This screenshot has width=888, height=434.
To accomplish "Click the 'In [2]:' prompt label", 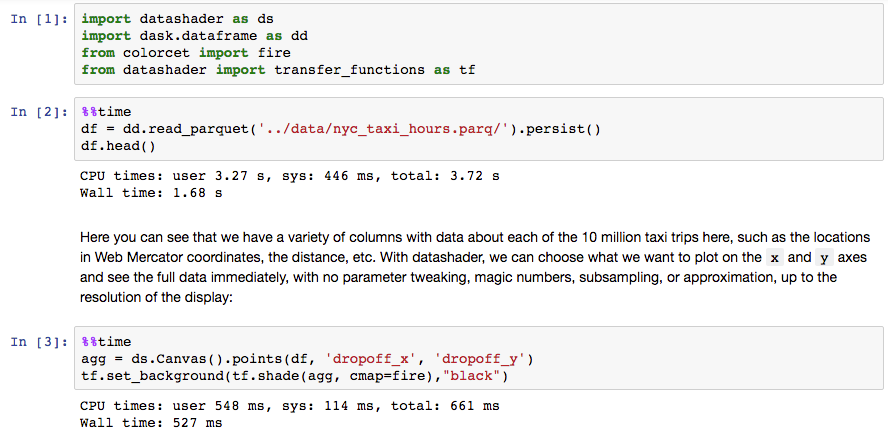I will point(39,112).
